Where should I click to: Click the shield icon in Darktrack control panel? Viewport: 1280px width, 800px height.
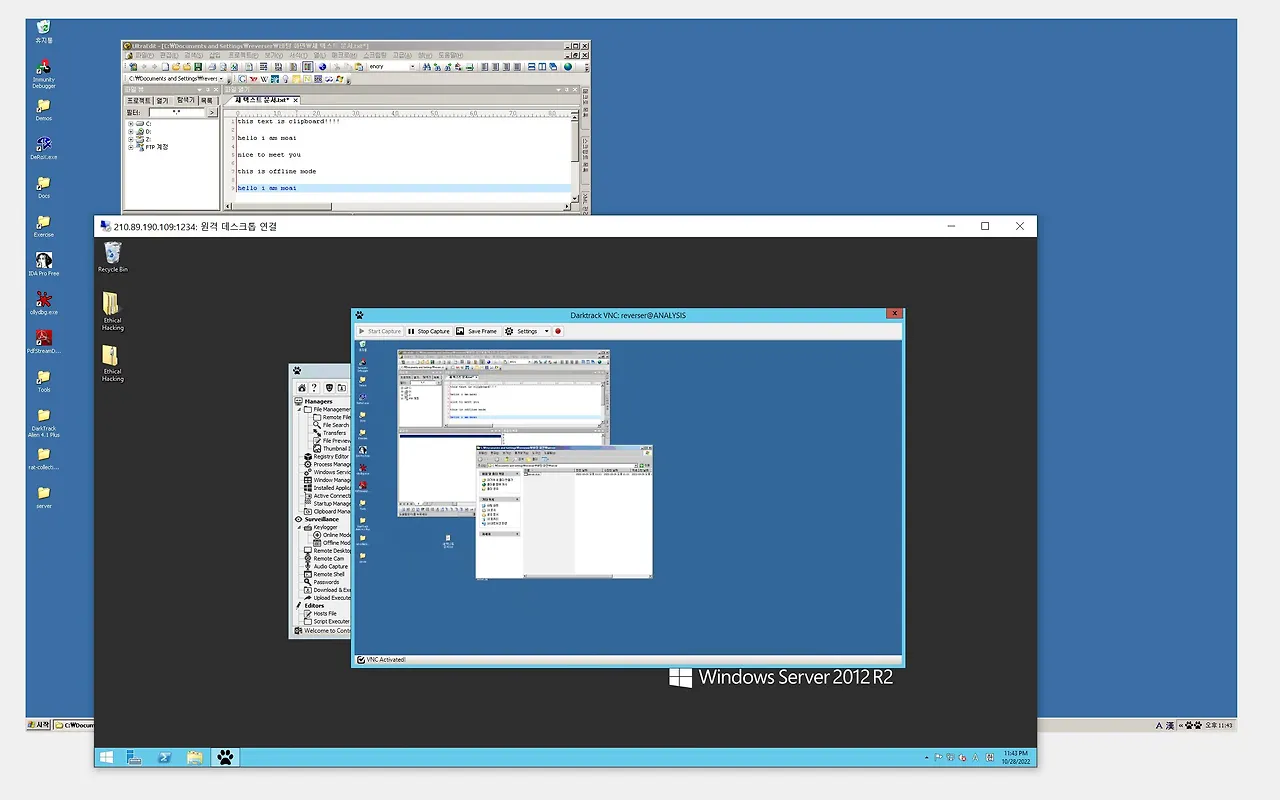329,388
